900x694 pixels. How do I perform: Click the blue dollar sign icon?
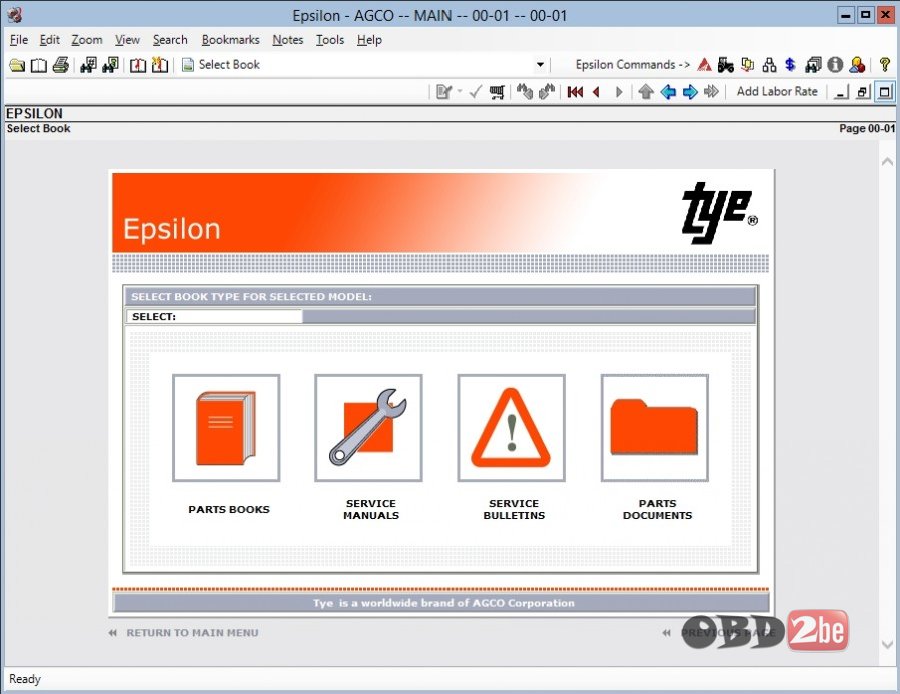[x=790, y=65]
